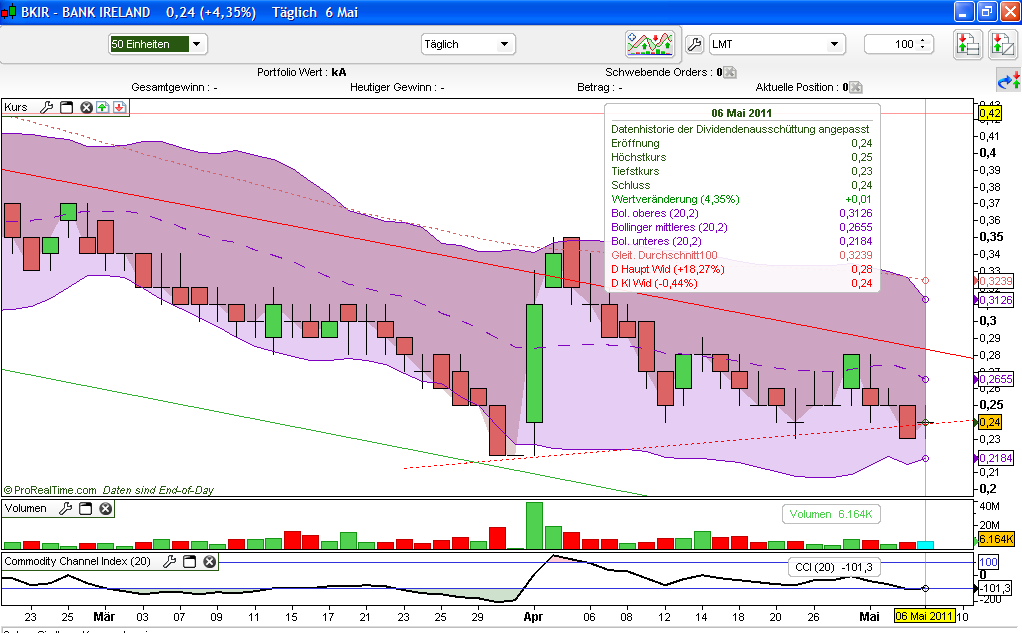Maximize the Volumen panel window icon

[85, 508]
